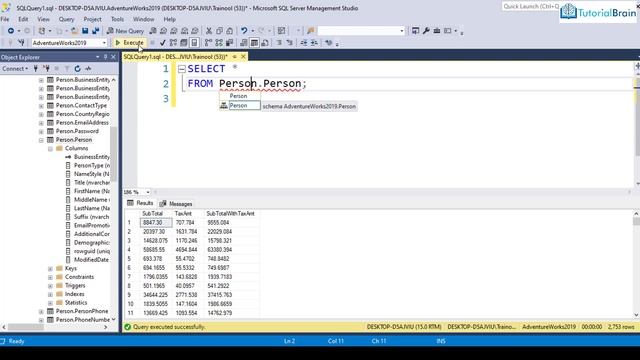Click Comment out selected lines icon
The height and width of the screenshot is (360, 640).
coord(279,42)
